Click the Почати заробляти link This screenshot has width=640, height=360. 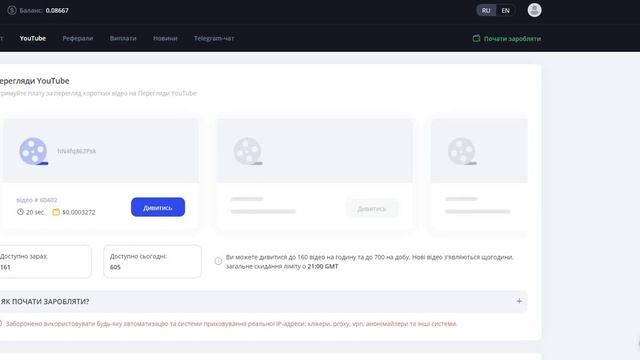[512, 39]
